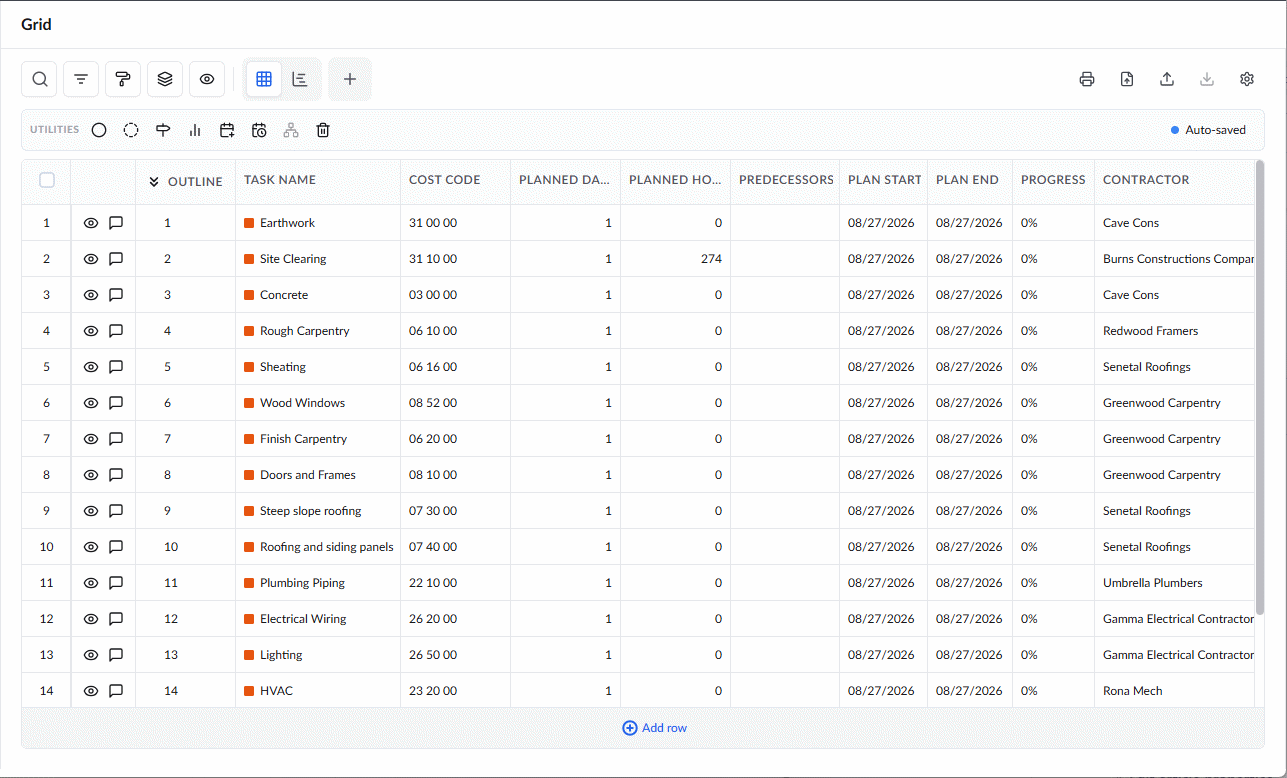The width and height of the screenshot is (1287, 778).
Task: Click the planned hours value 274
Action: (711, 259)
